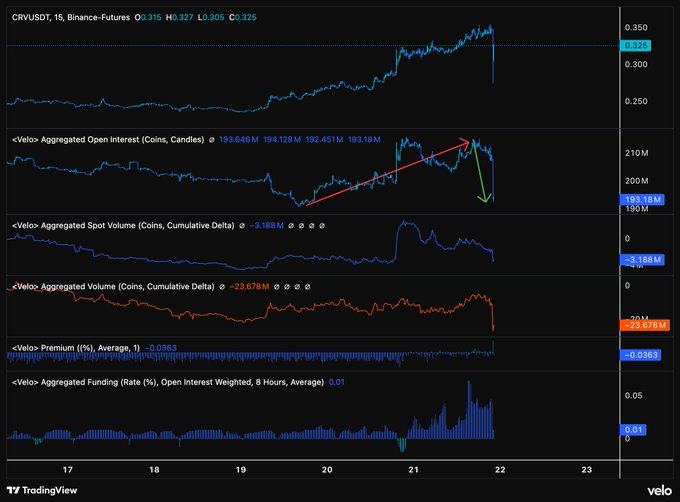Image resolution: width=680 pixels, height=502 pixels.
Task: Click date 17 on time axis
Action: click(68, 469)
